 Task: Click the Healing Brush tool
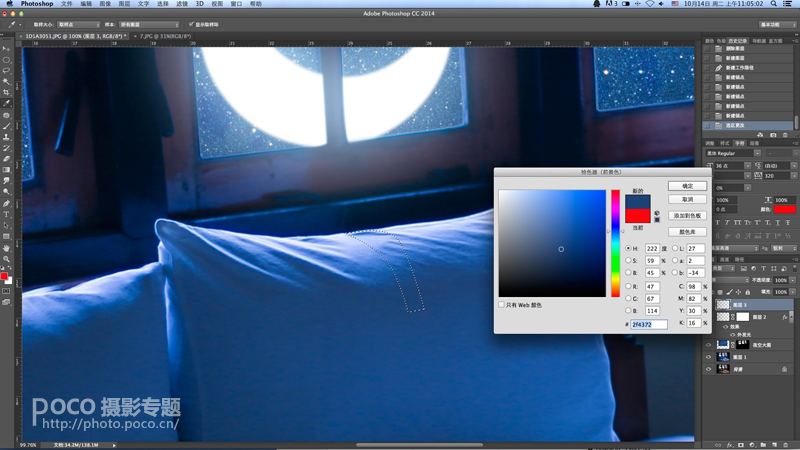(x=6, y=115)
